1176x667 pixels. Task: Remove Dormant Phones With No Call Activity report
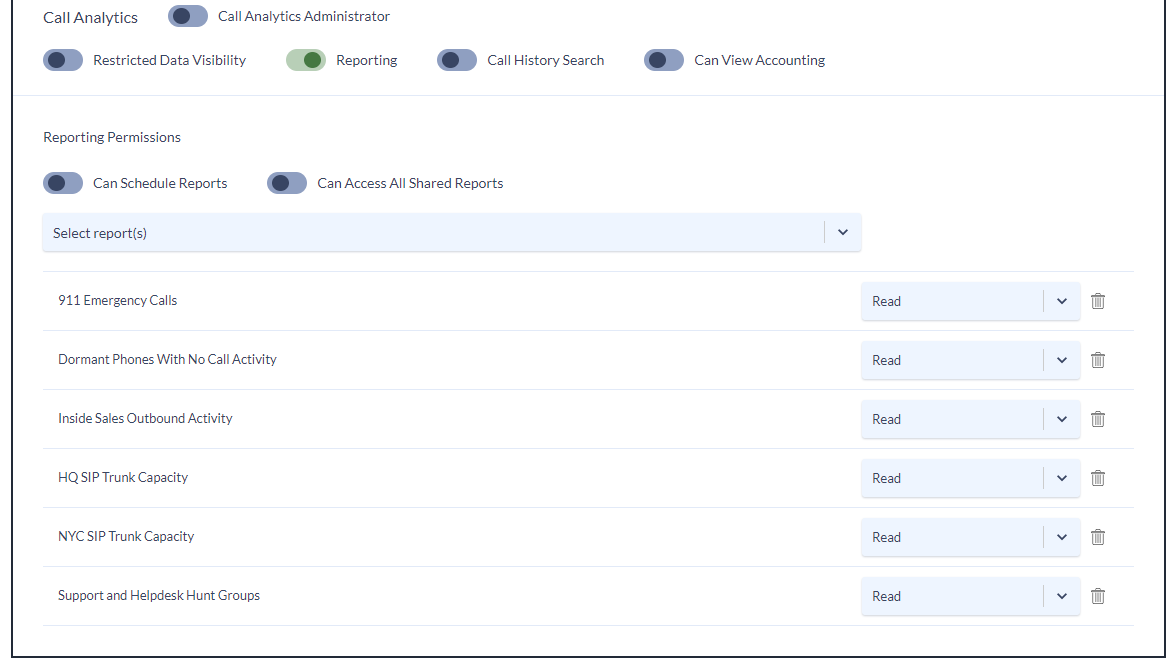click(1097, 360)
